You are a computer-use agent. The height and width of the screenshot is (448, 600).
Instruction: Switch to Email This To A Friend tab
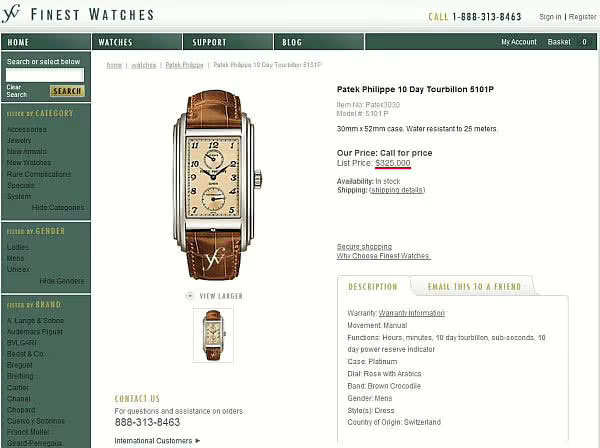tap(474, 287)
